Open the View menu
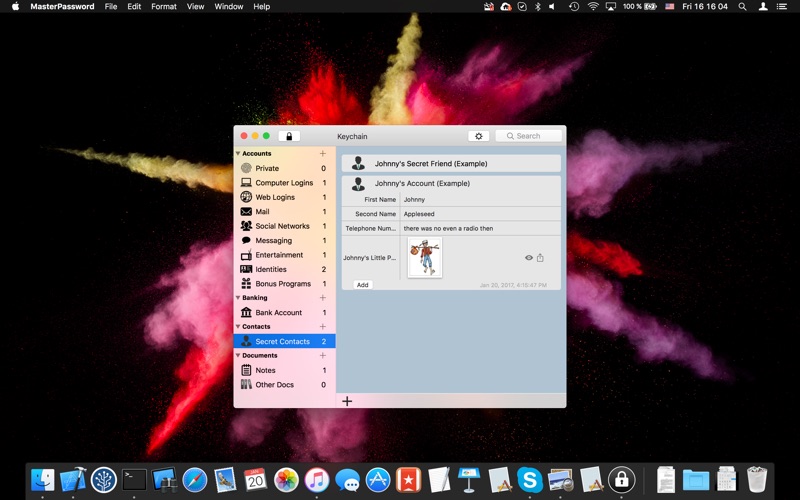 195,7
